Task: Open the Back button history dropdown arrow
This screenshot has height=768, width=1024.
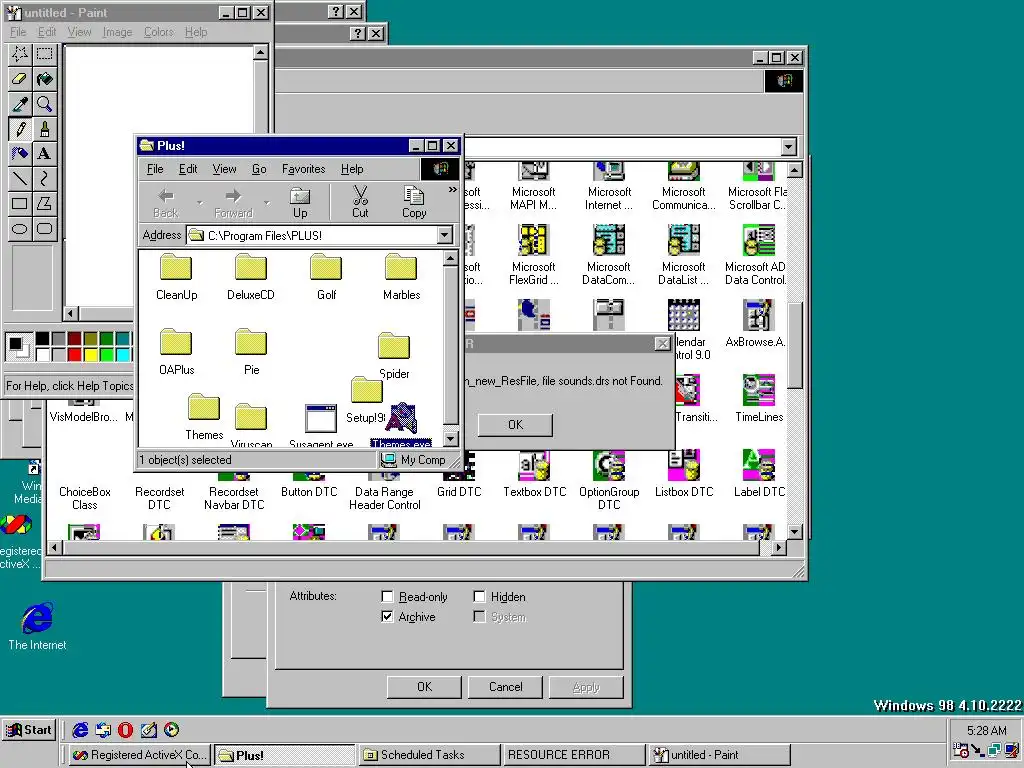Action: (200, 202)
